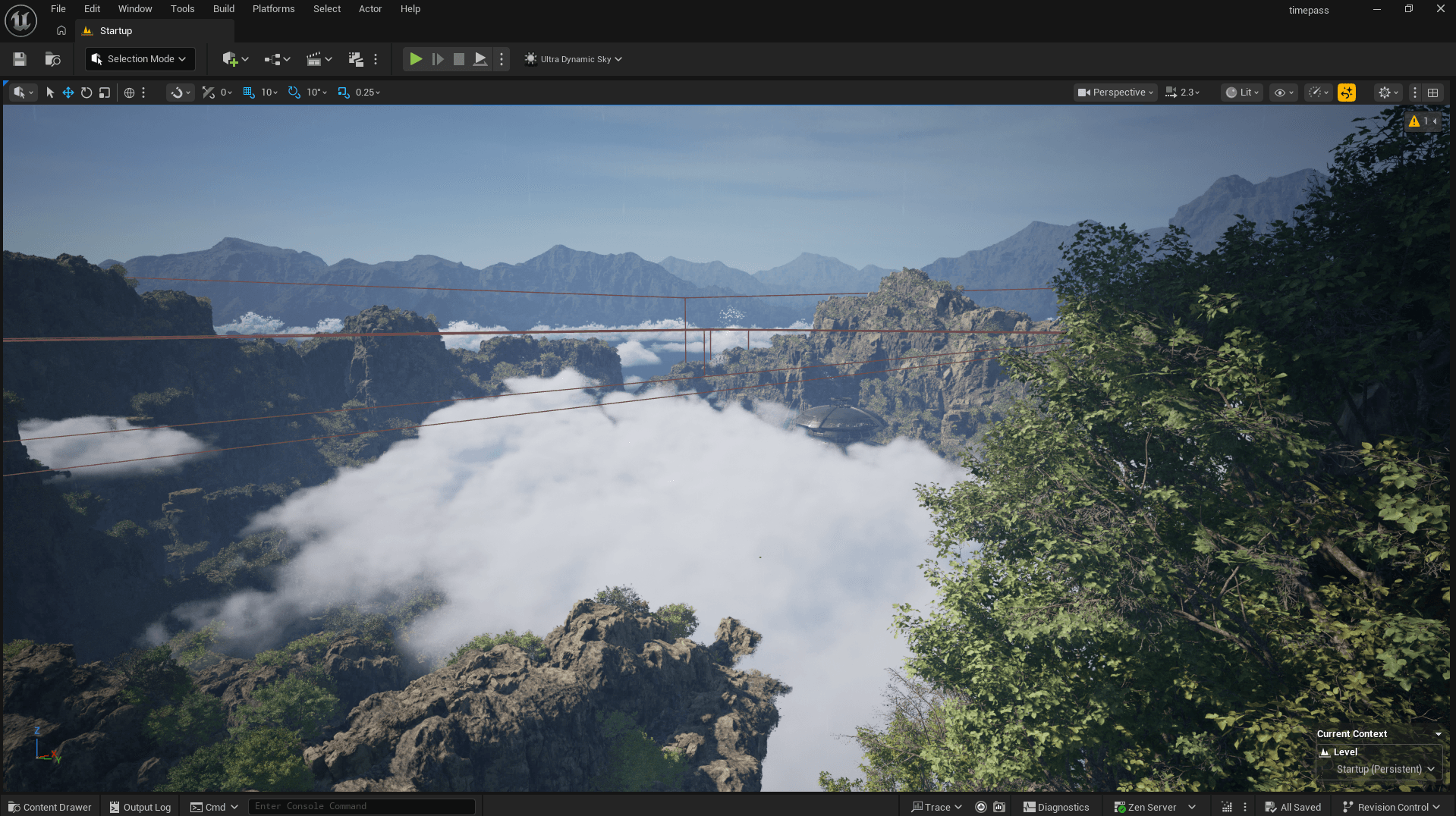Expand the Lit view mode dropdown
Image resolution: width=1456 pixels, height=816 pixels.
tap(1242, 93)
